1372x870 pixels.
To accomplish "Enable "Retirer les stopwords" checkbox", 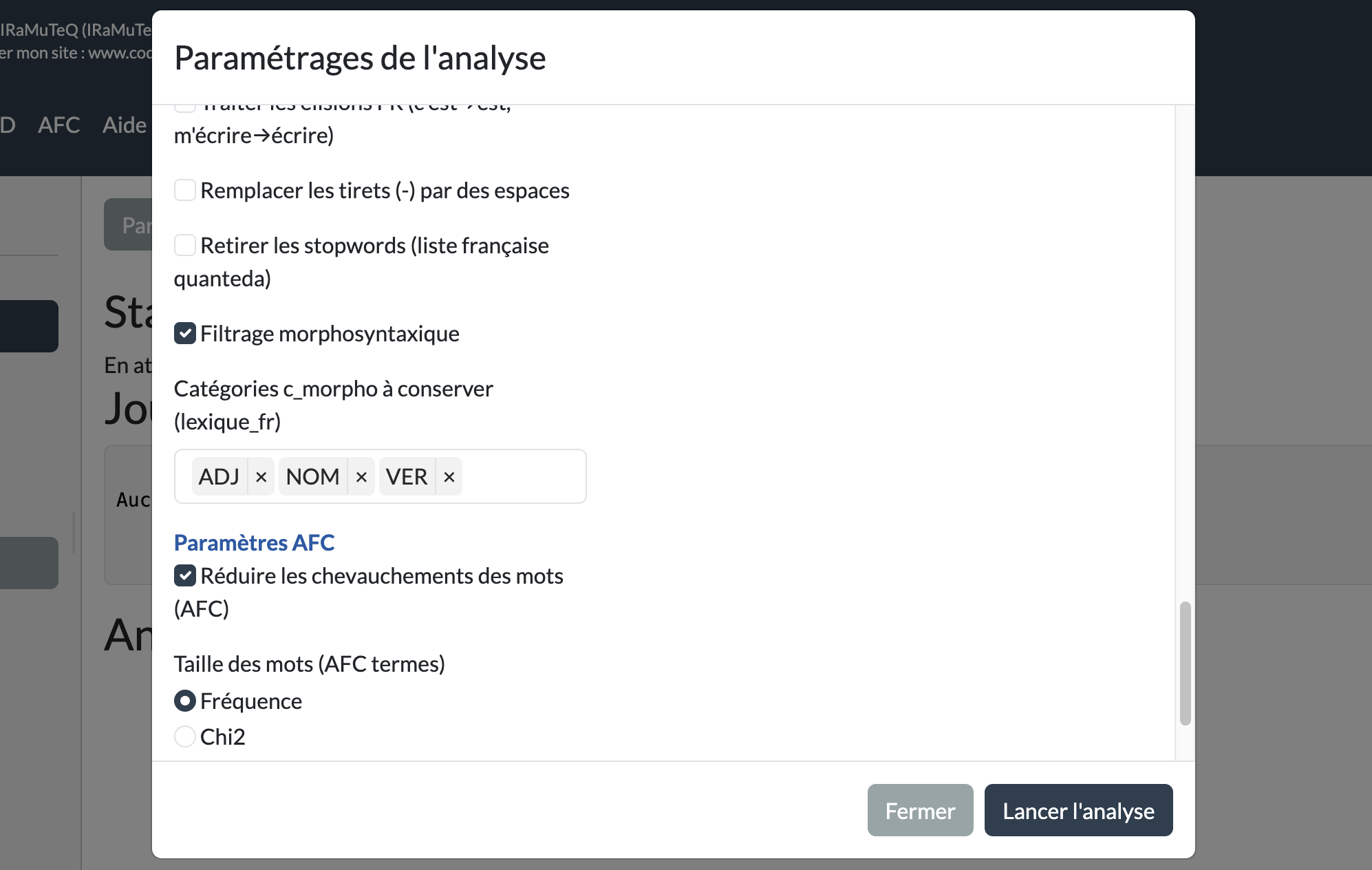I will click(x=185, y=245).
